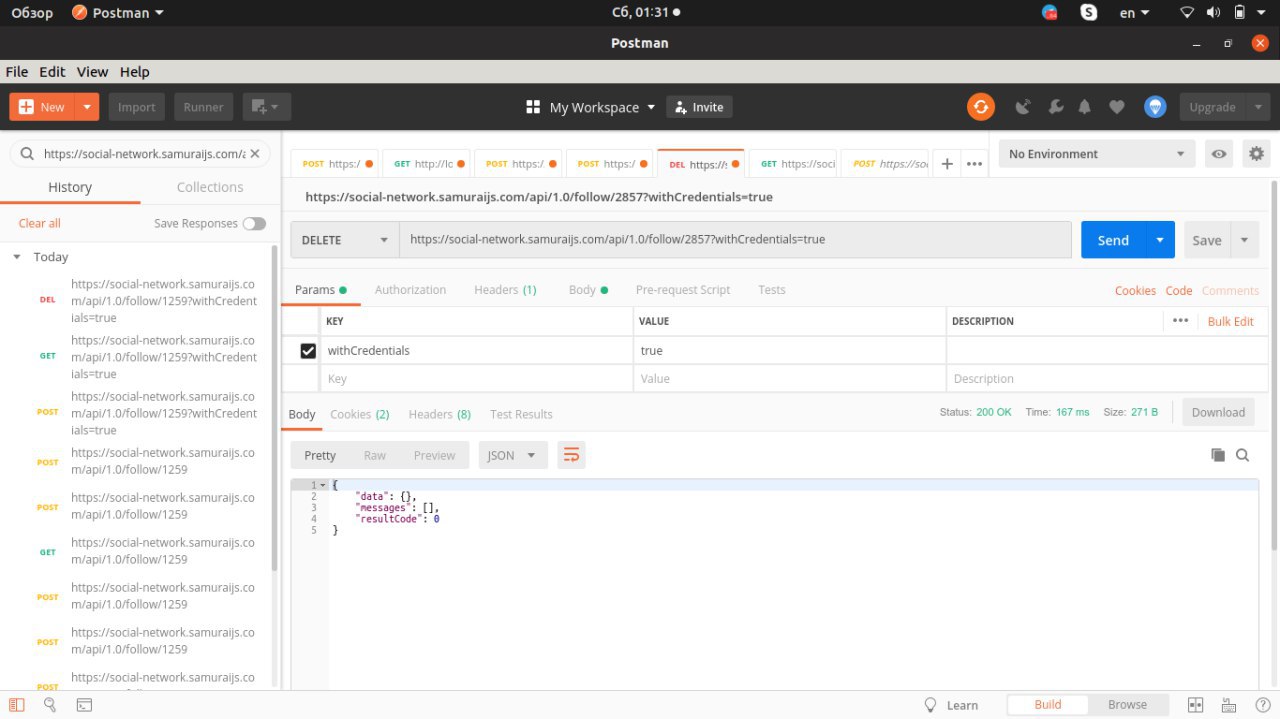Viewport: 1280px width, 719px height.
Task: Open Bulk Edit for params
Action: [1230, 321]
